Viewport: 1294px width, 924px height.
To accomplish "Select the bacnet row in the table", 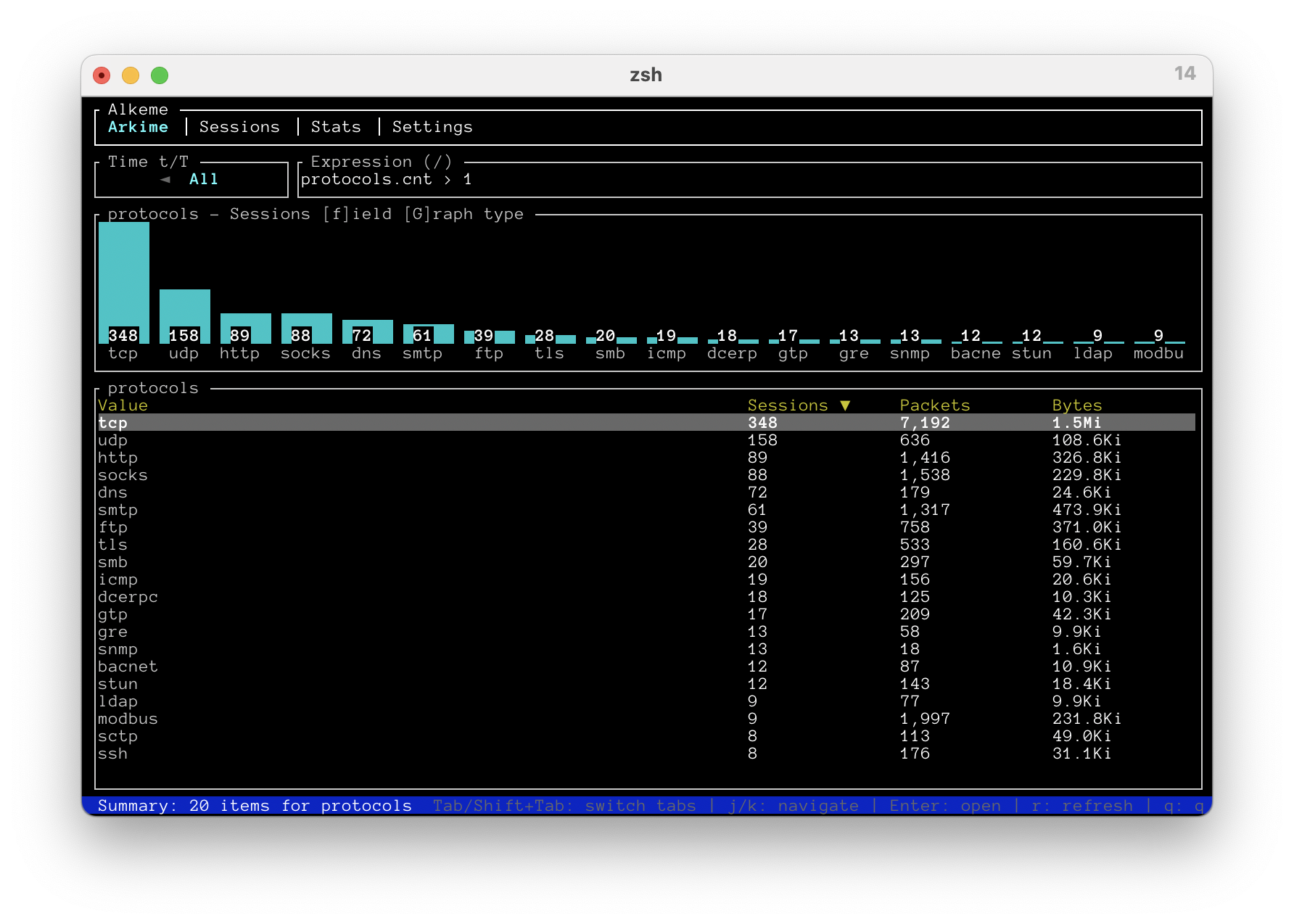I will (646, 667).
